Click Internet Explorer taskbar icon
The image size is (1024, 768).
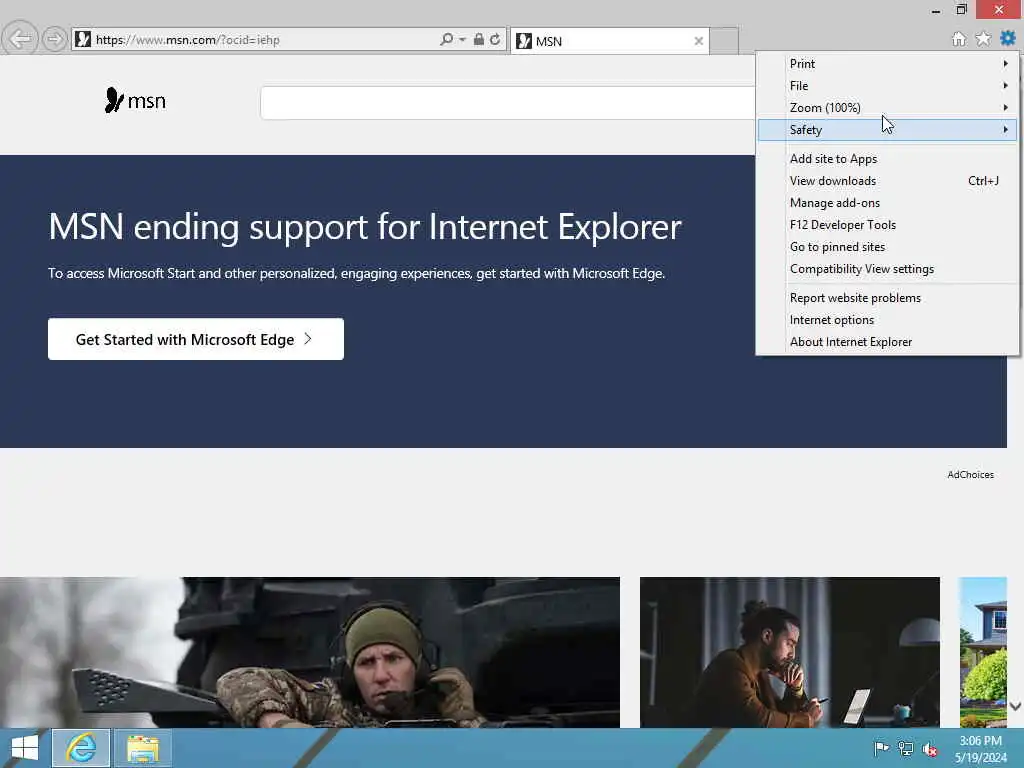click(81, 748)
